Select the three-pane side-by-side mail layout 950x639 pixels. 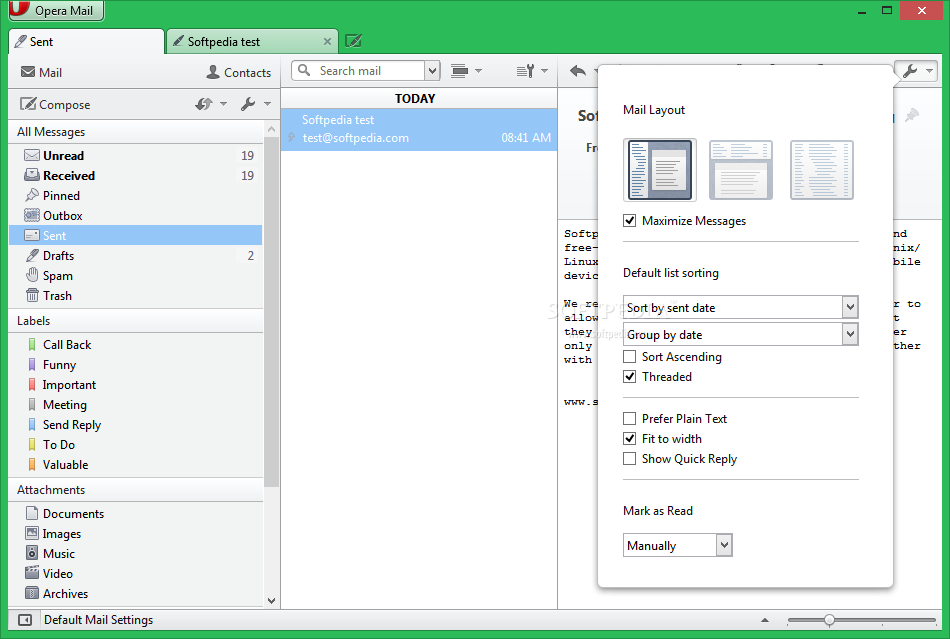point(660,170)
